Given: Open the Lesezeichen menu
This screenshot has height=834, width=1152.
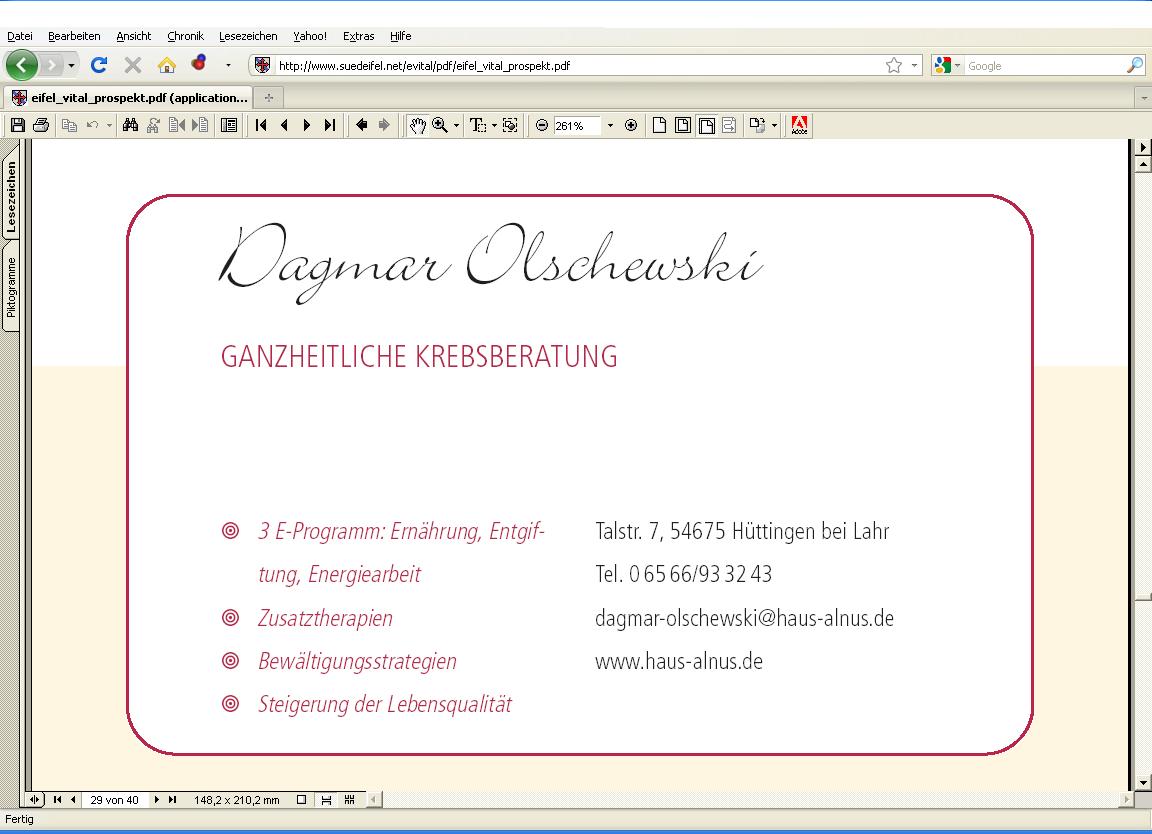Looking at the screenshot, I should (x=248, y=36).
